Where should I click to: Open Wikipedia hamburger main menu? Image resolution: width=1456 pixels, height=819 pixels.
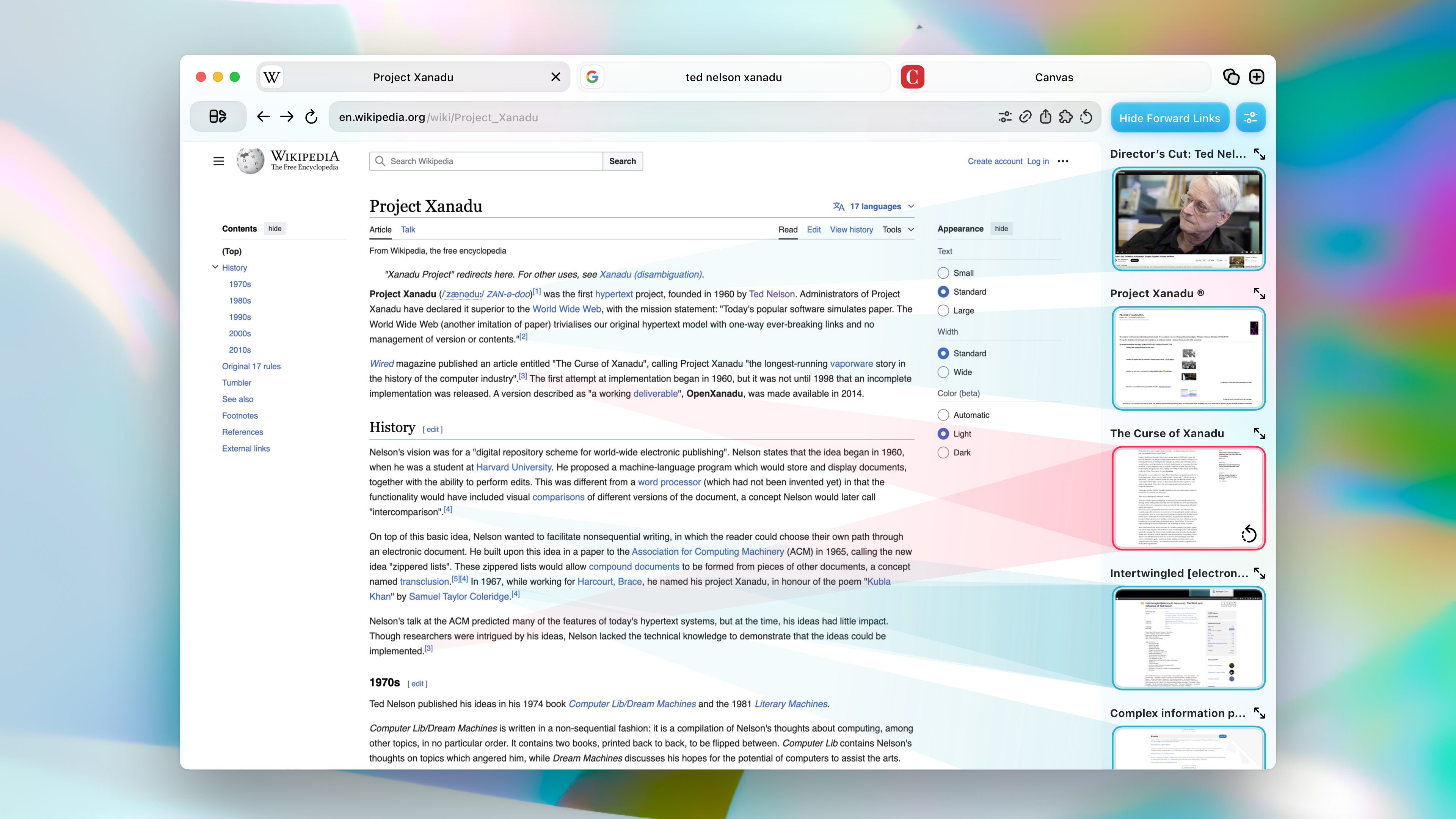(218, 161)
